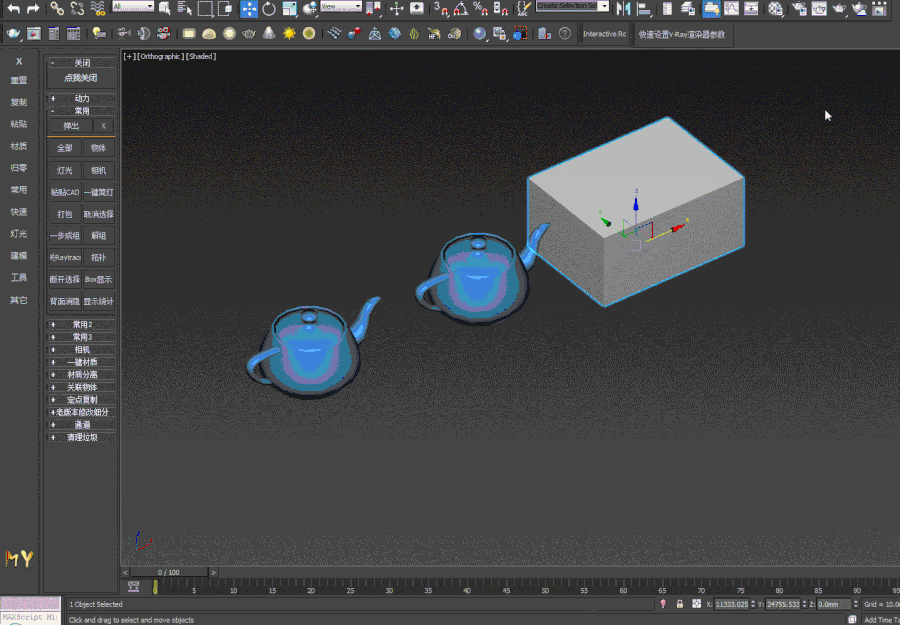Click the Edit Named Selection Sets icon
Screen dimensions: 900x625
[524, 8]
